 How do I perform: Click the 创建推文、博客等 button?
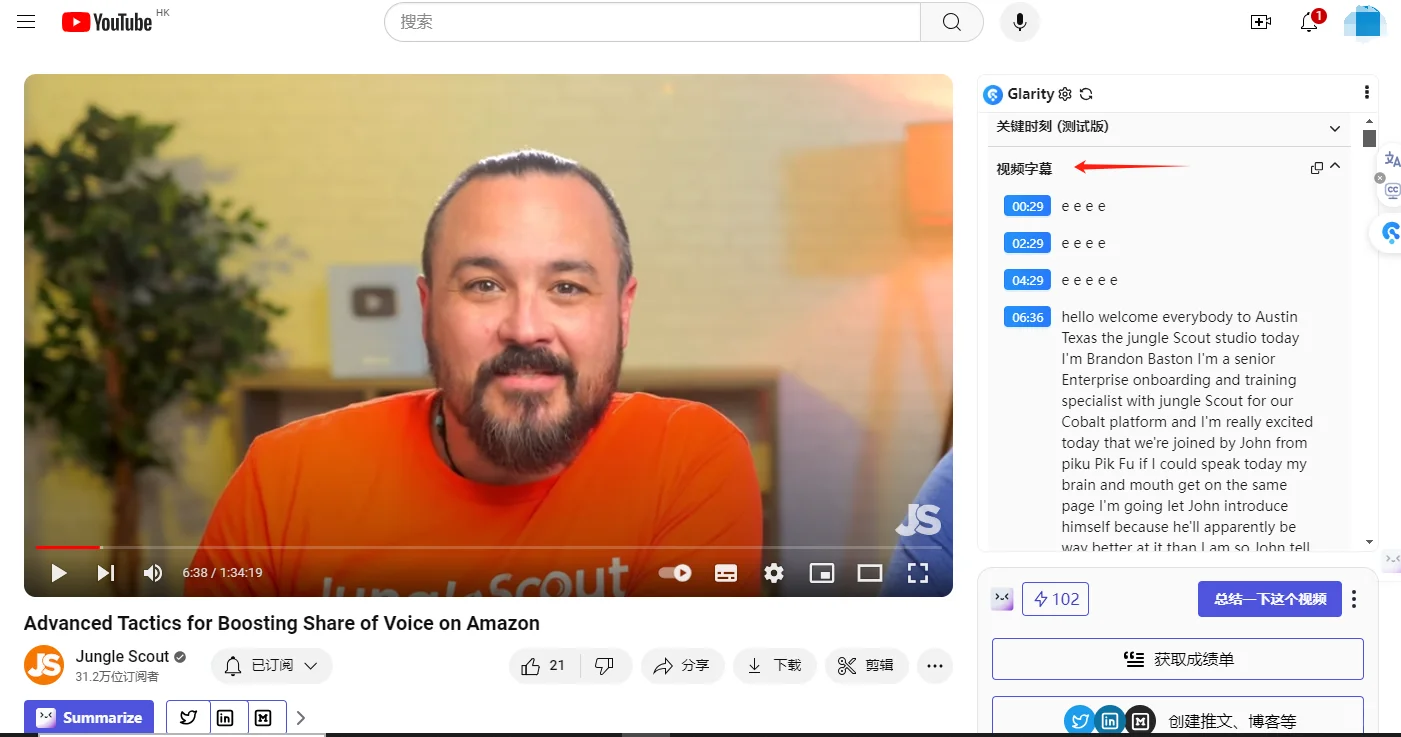(1177, 718)
